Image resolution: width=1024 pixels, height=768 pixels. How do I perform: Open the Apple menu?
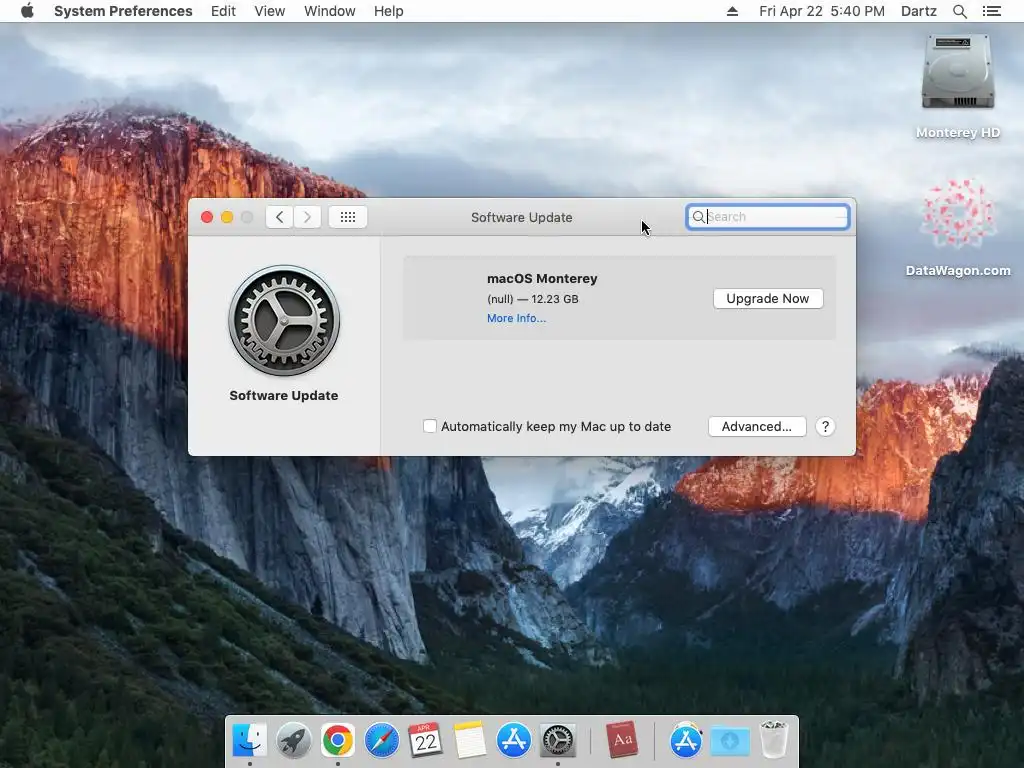pyautogui.click(x=27, y=11)
